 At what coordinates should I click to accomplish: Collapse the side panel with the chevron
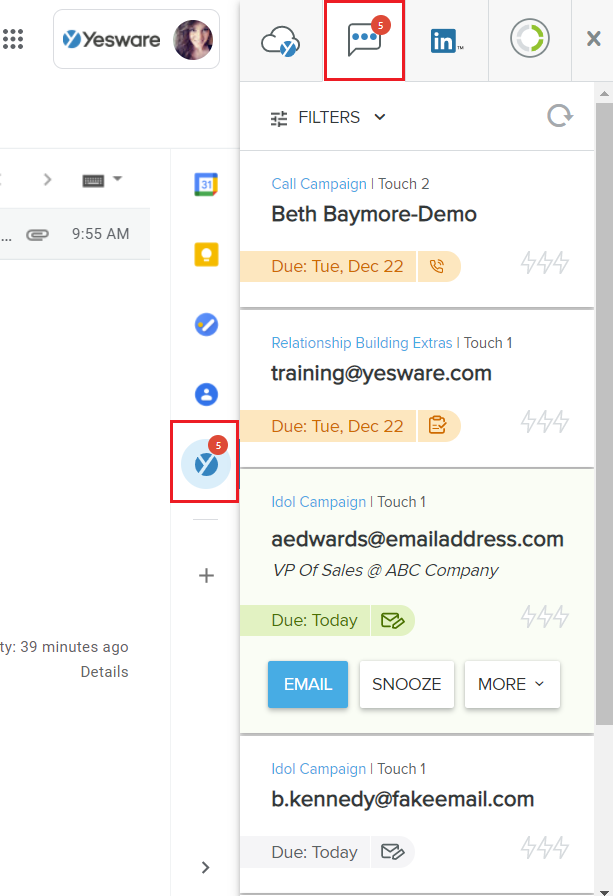(x=206, y=867)
